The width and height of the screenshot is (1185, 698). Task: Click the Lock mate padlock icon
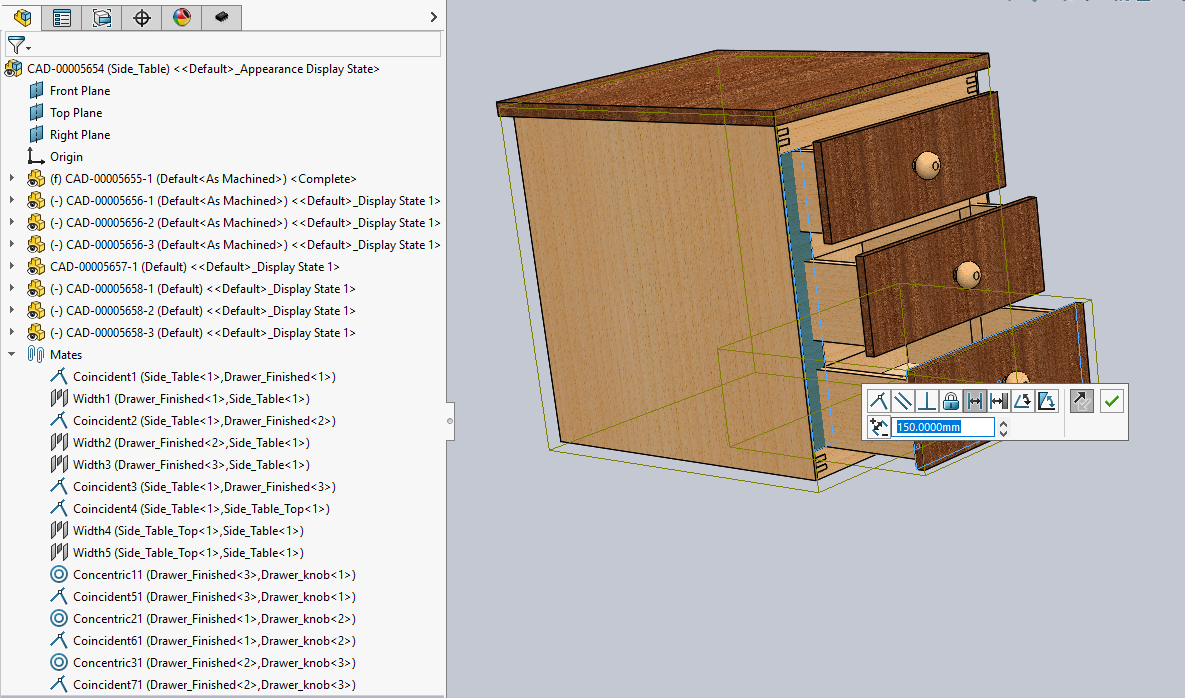(951, 401)
